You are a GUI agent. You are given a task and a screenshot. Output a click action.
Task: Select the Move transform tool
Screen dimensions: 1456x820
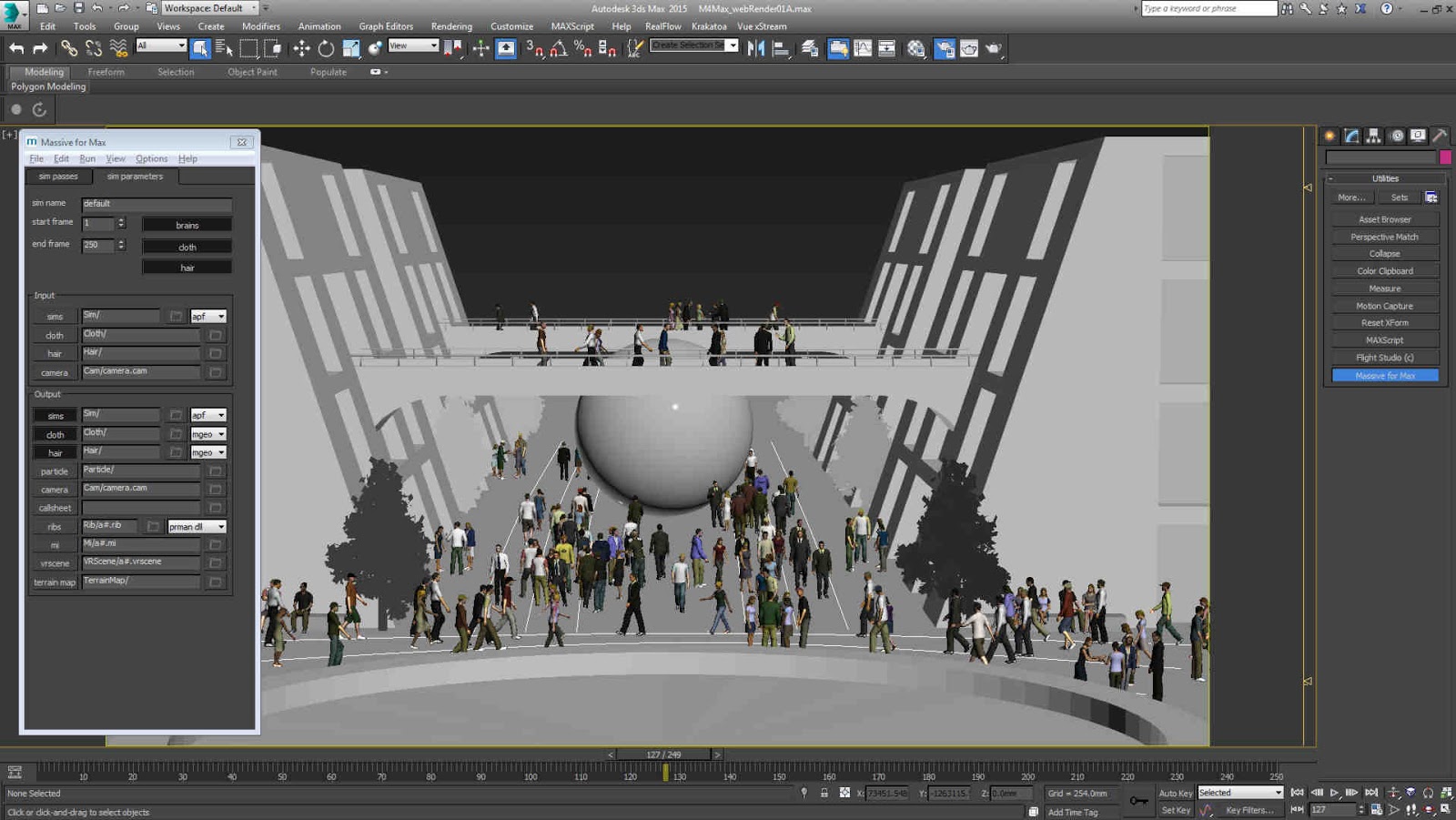tap(301, 49)
